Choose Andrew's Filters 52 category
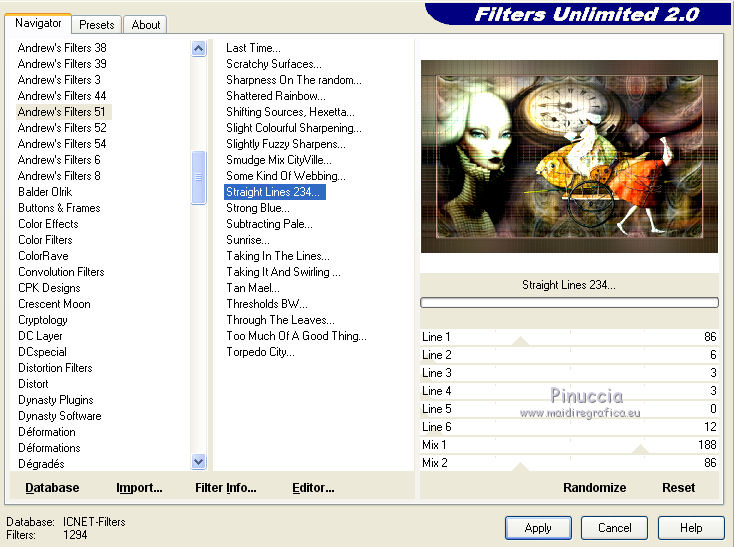The image size is (734, 547). click(62, 128)
